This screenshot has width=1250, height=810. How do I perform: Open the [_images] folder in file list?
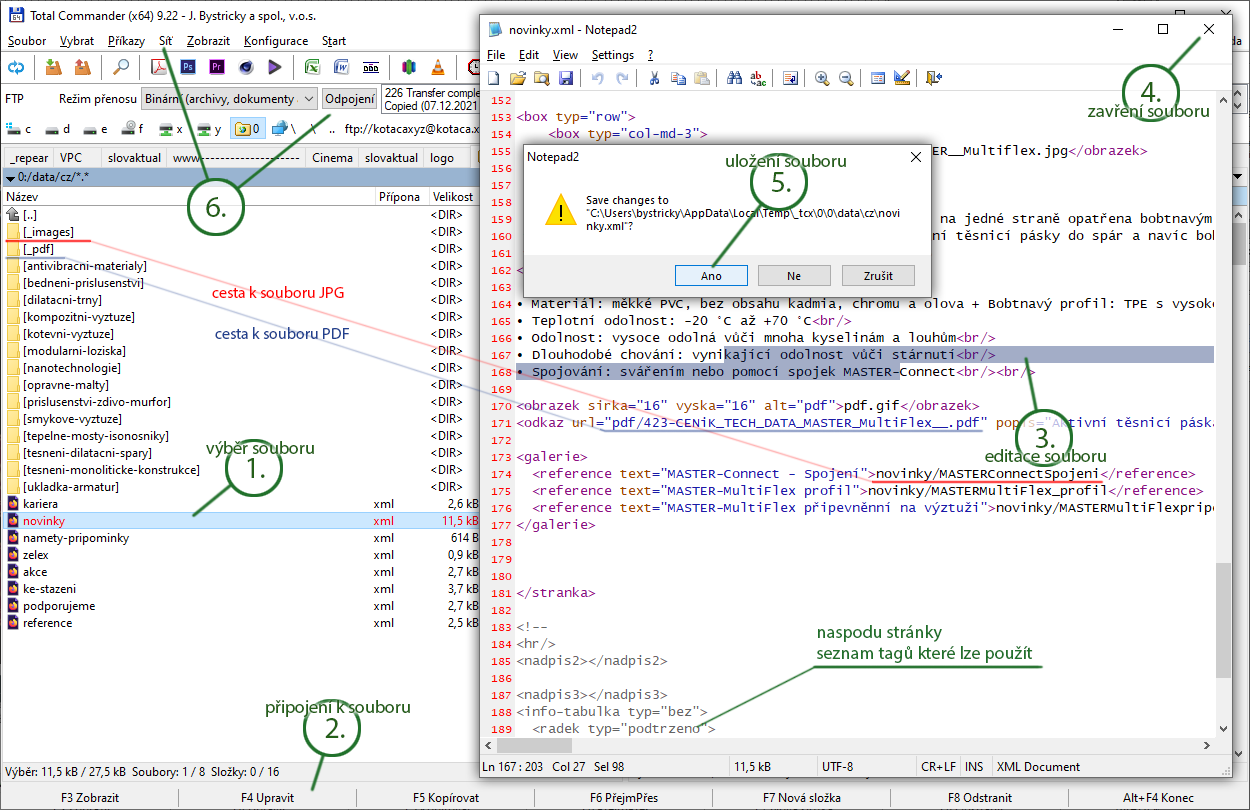tap(48, 232)
